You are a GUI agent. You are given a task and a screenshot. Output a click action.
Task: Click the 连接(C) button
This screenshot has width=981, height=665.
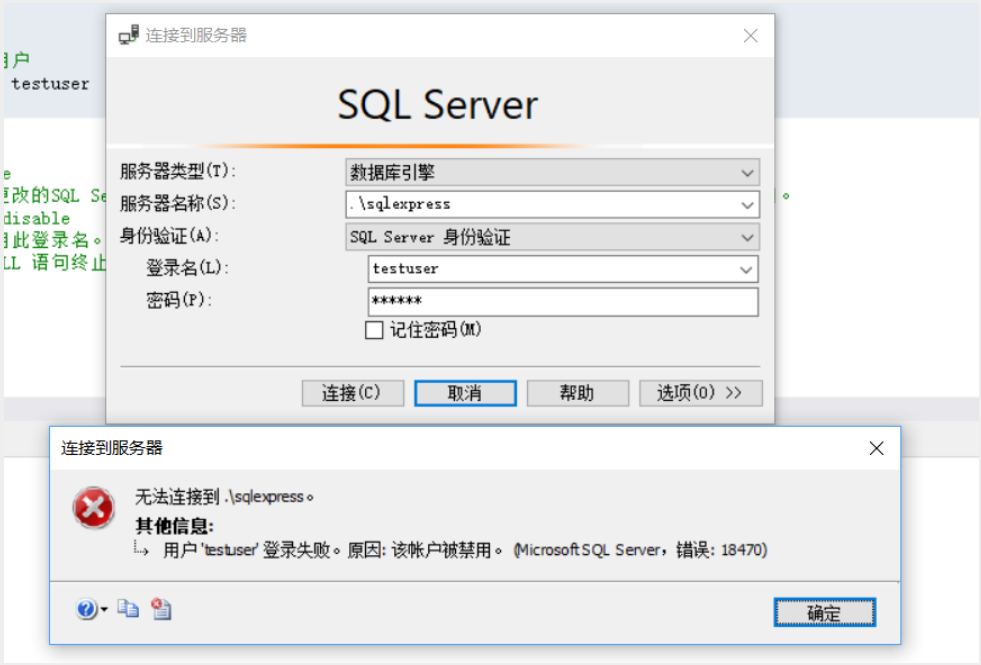[352, 393]
